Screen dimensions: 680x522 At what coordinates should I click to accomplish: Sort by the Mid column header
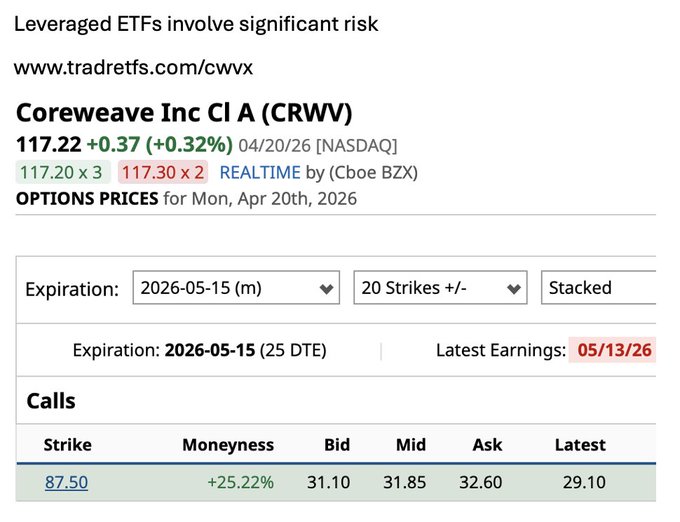coord(410,445)
